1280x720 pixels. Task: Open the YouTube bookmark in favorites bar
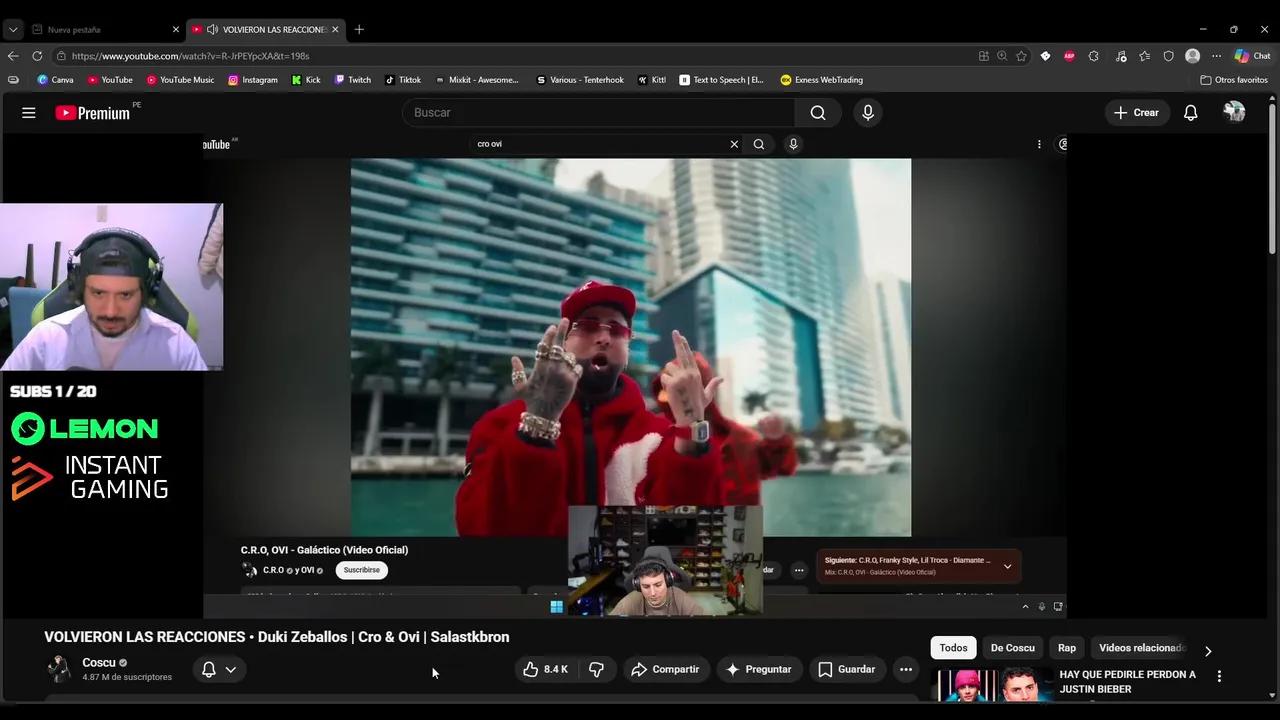(110, 80)
